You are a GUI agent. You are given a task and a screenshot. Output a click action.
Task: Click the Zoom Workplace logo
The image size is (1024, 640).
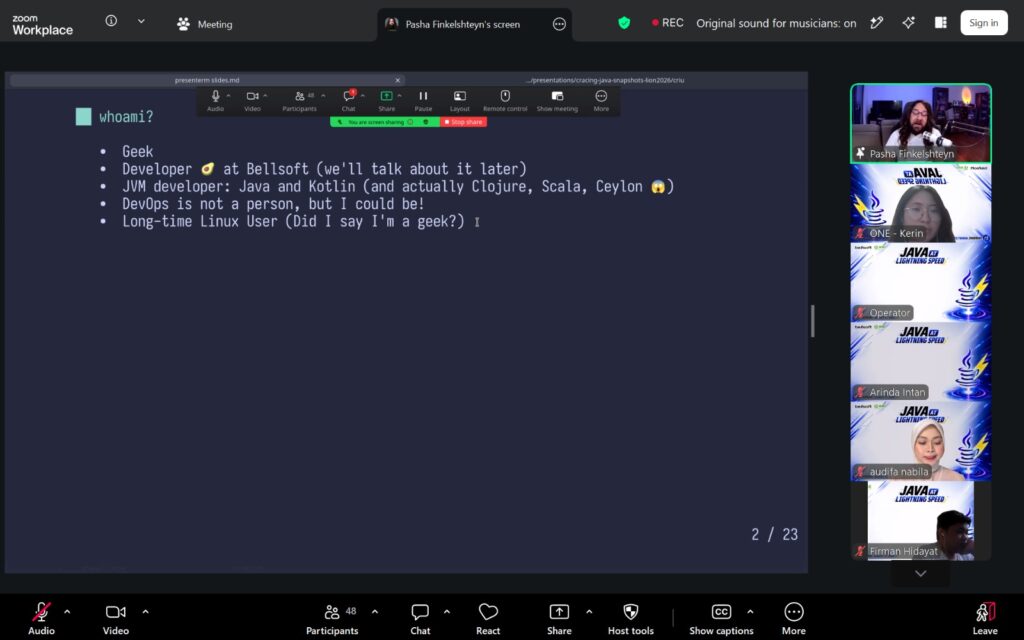[42, 25]
